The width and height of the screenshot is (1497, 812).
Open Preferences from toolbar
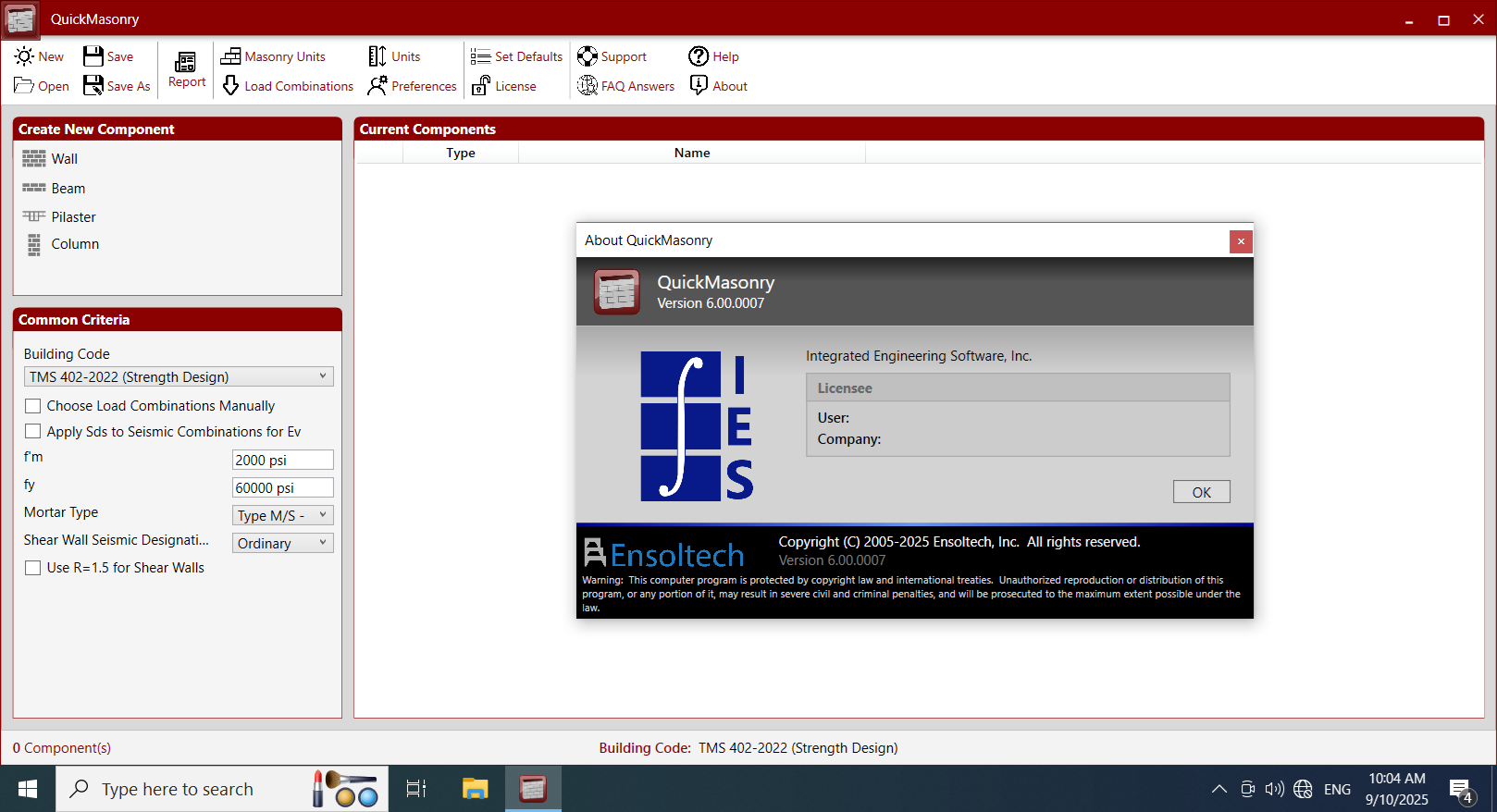click(x=413, y=86)
